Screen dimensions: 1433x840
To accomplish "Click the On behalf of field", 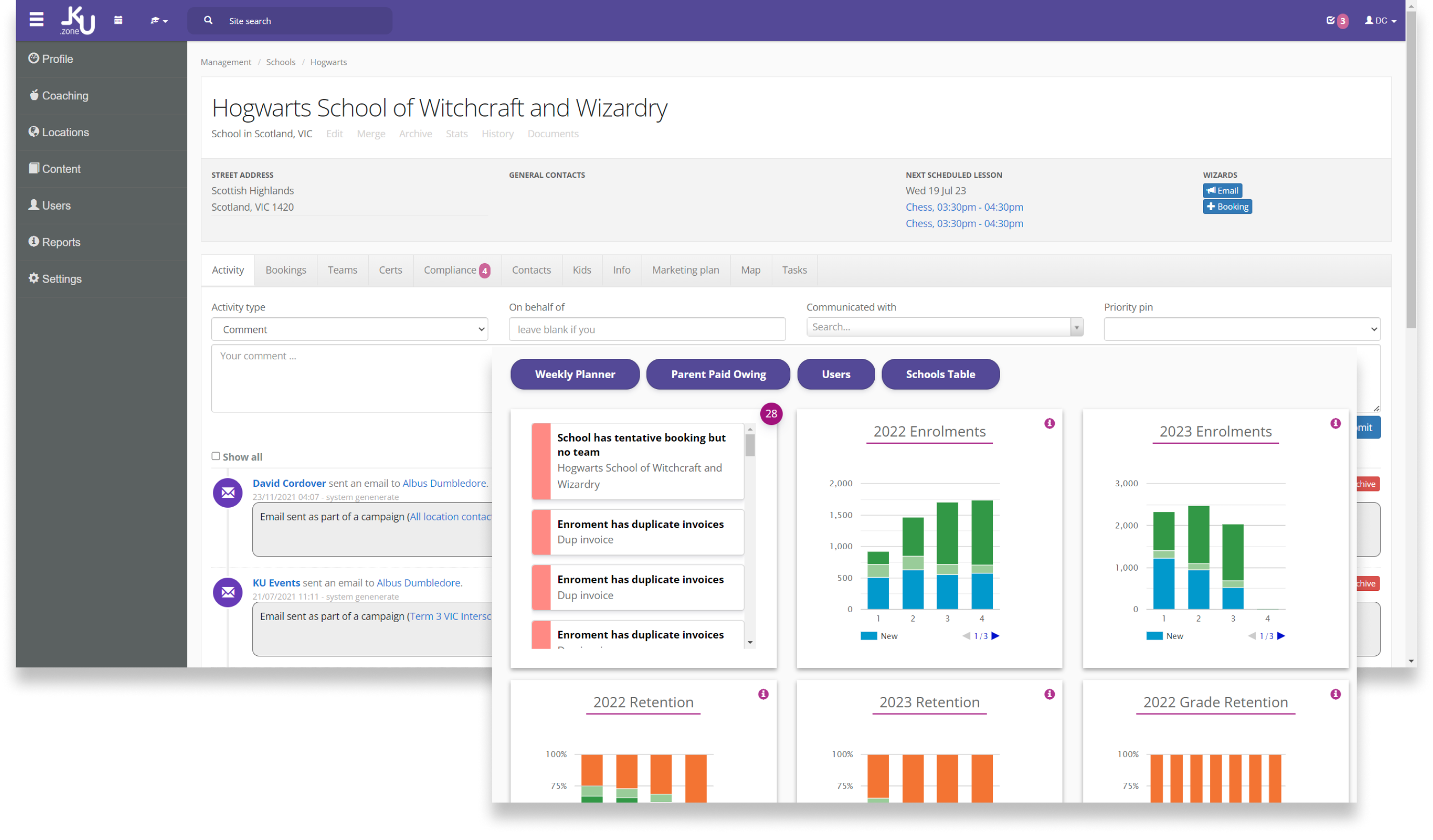I will click(647, 330).
